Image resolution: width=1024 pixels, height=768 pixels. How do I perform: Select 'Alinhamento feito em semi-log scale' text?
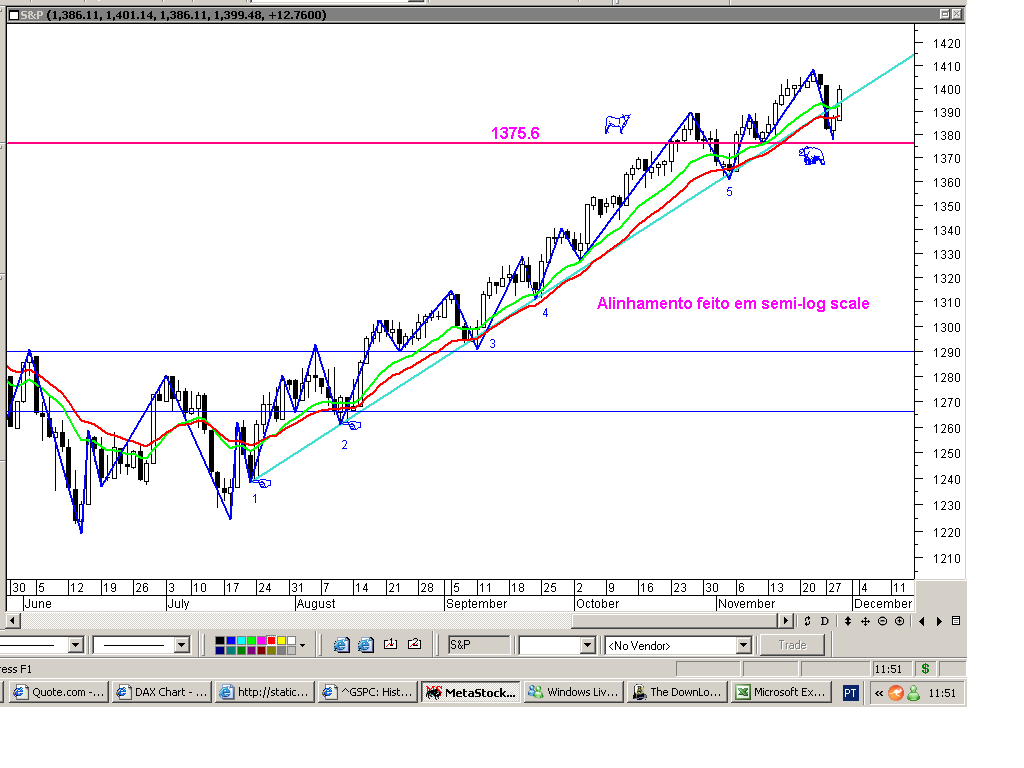coord(733,304)
